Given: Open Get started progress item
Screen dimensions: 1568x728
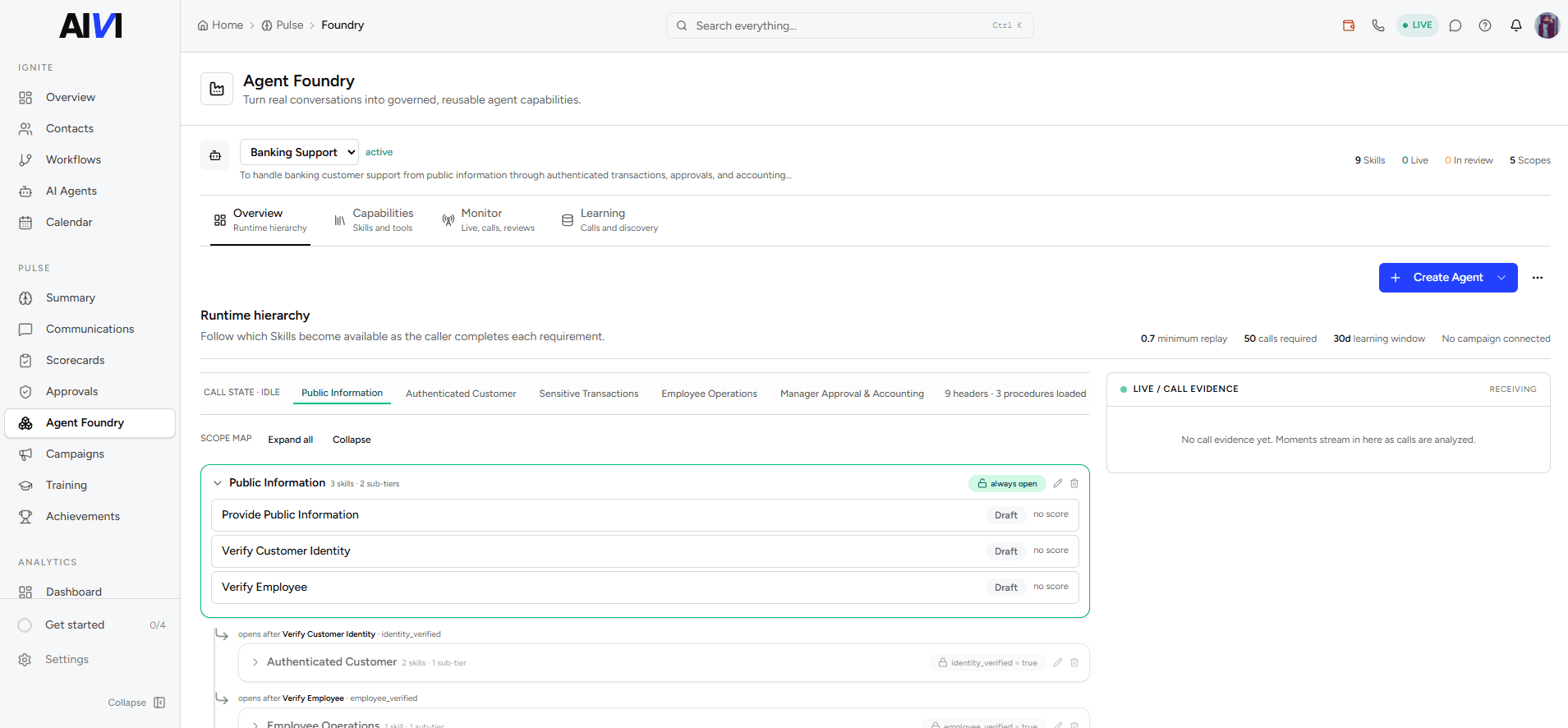Looking at the screenshot, I should [x=90, y=625].
